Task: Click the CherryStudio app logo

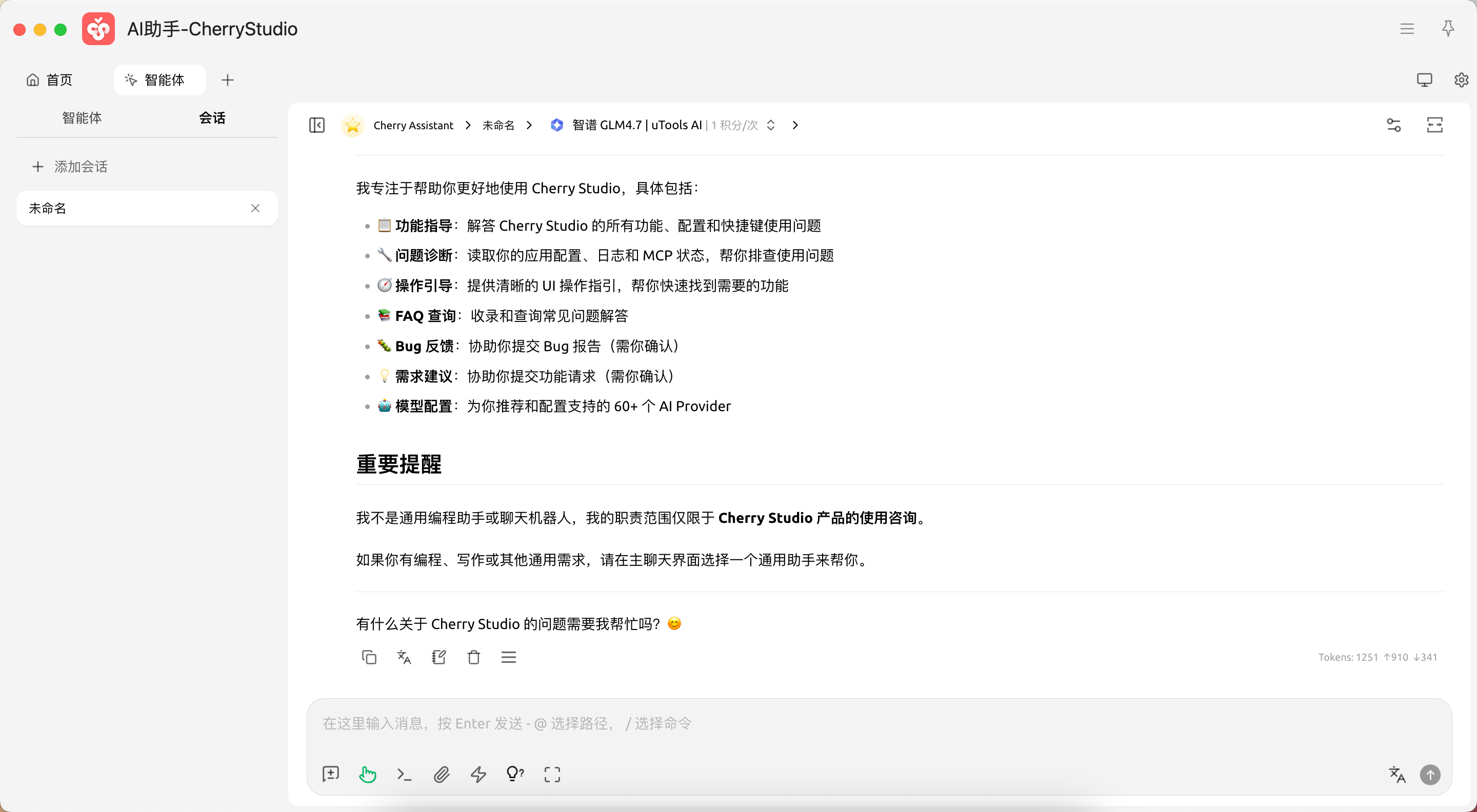Action: (98, 29)
